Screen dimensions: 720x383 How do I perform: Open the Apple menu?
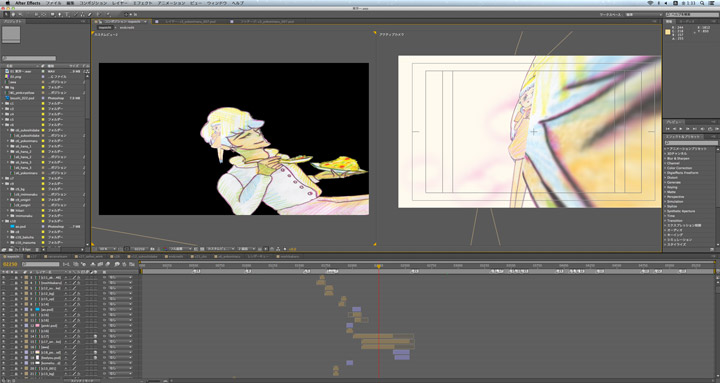7,3
